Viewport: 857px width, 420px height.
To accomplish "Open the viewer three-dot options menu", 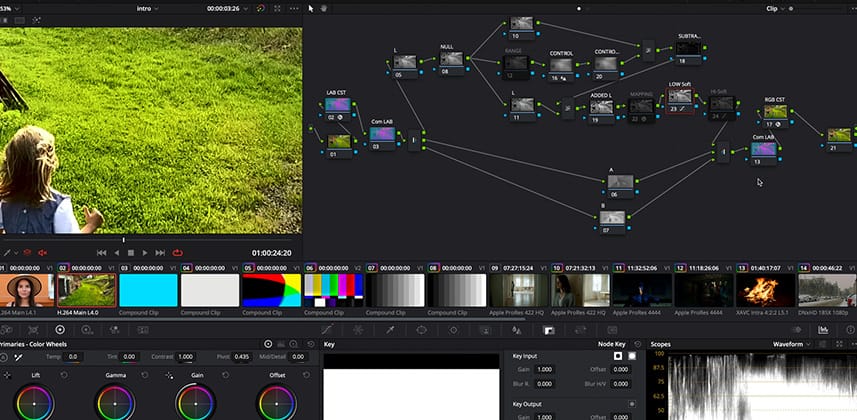I will [294, 9].
